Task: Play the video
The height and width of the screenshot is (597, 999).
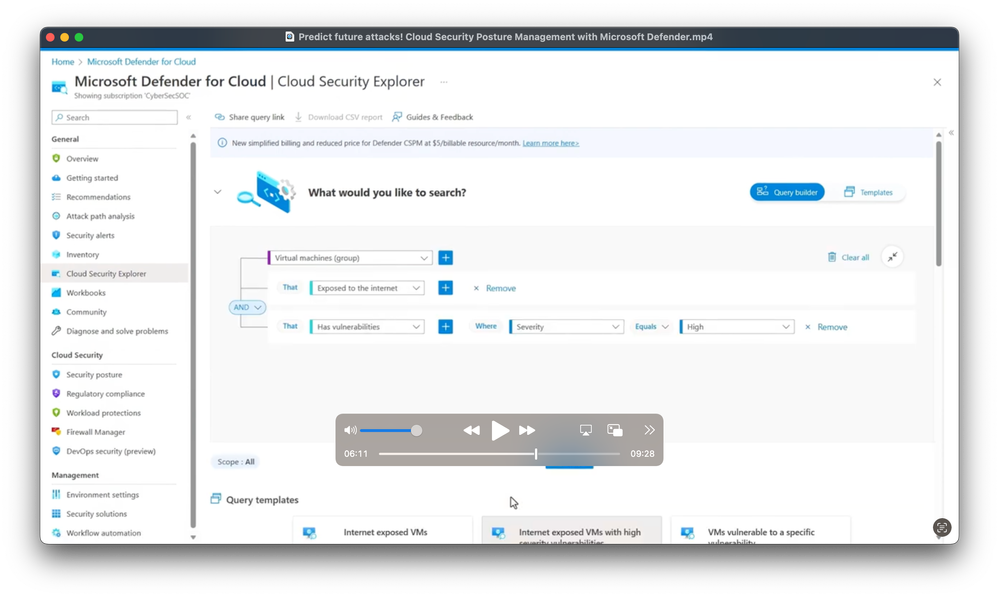Action: click(x=500, y=431)
